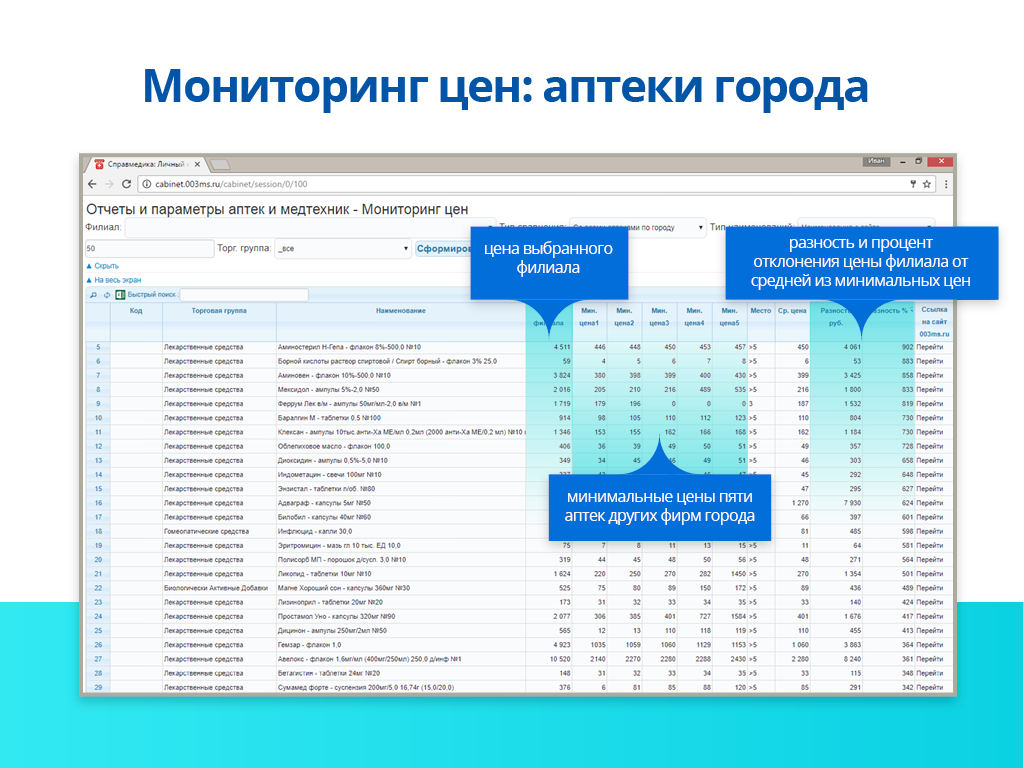The height and width of the screenshot is (768, 1024).
Task: Sort by Наименование column header
Action: point(401,311)
